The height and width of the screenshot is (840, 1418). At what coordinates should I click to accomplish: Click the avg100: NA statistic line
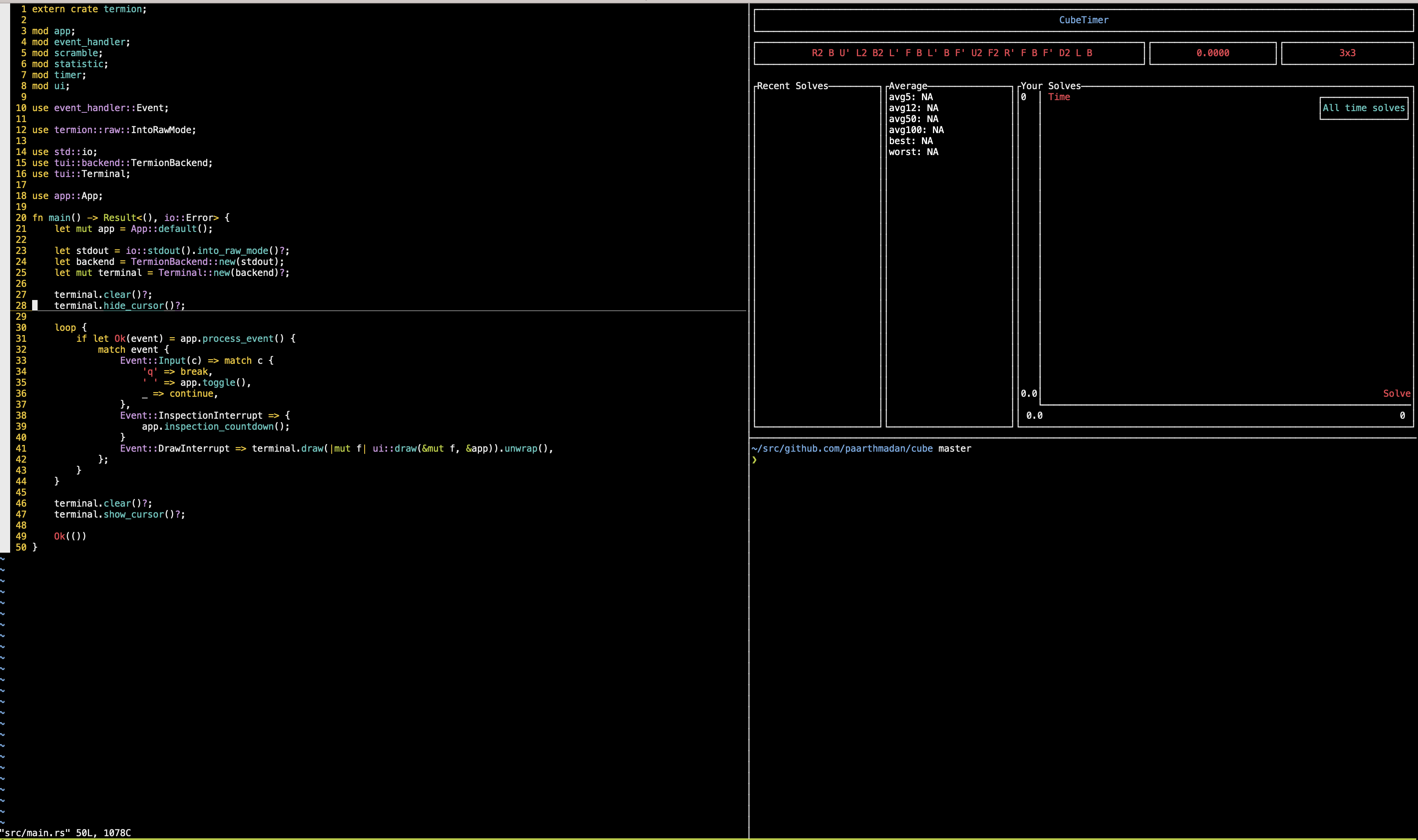pyautogui.click(x=916, y=130)
